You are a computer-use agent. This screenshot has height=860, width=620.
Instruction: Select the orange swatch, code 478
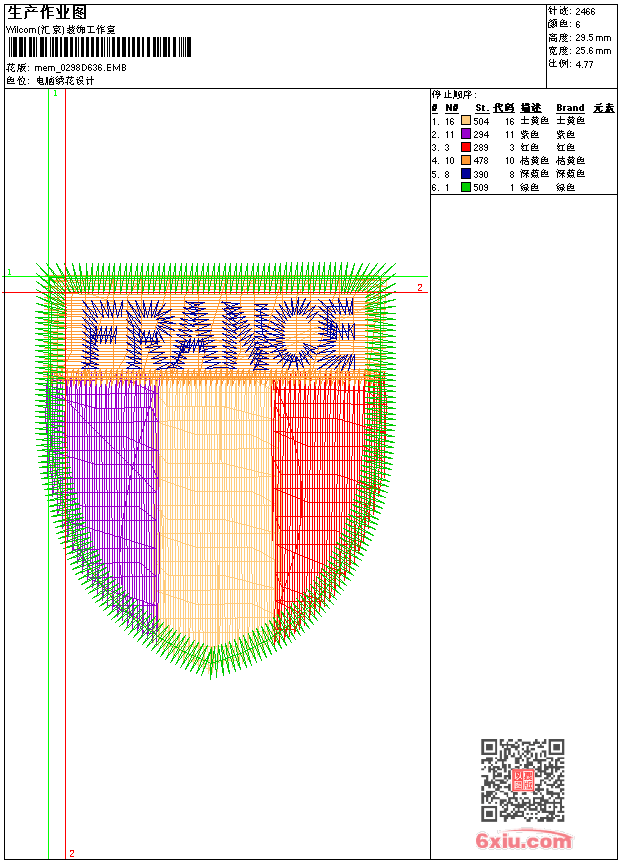coord(466,160)
